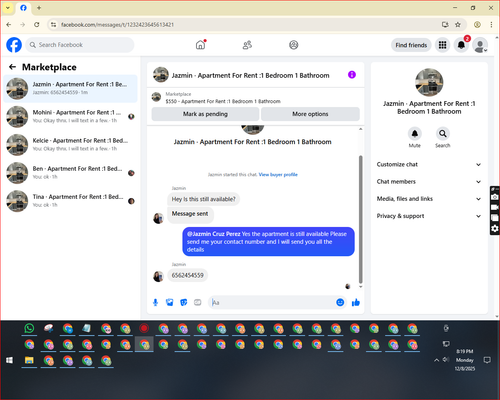Open the account profile avatar menu

point(480,45)
